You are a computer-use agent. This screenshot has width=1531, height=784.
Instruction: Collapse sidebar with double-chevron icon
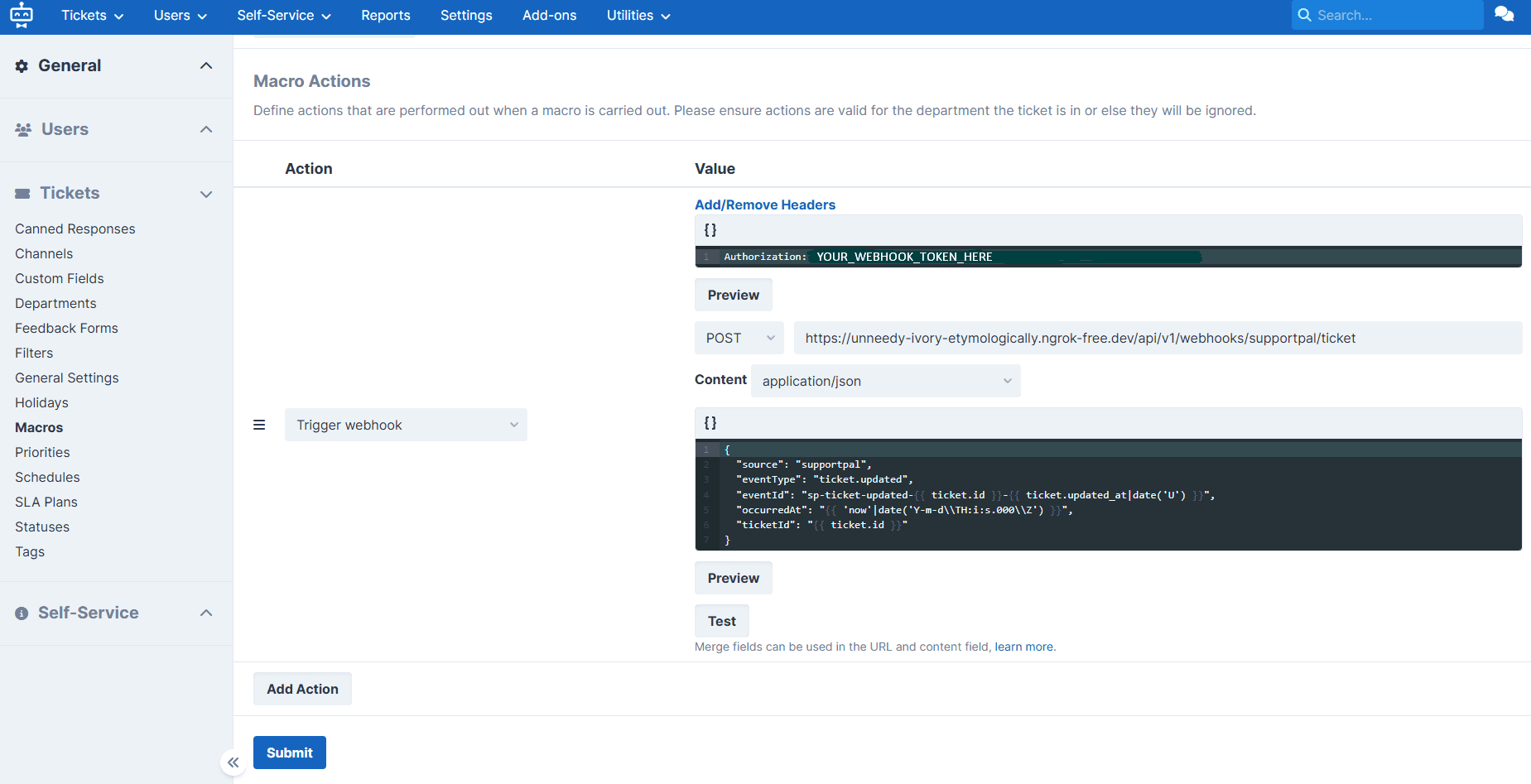pos(234,762)
